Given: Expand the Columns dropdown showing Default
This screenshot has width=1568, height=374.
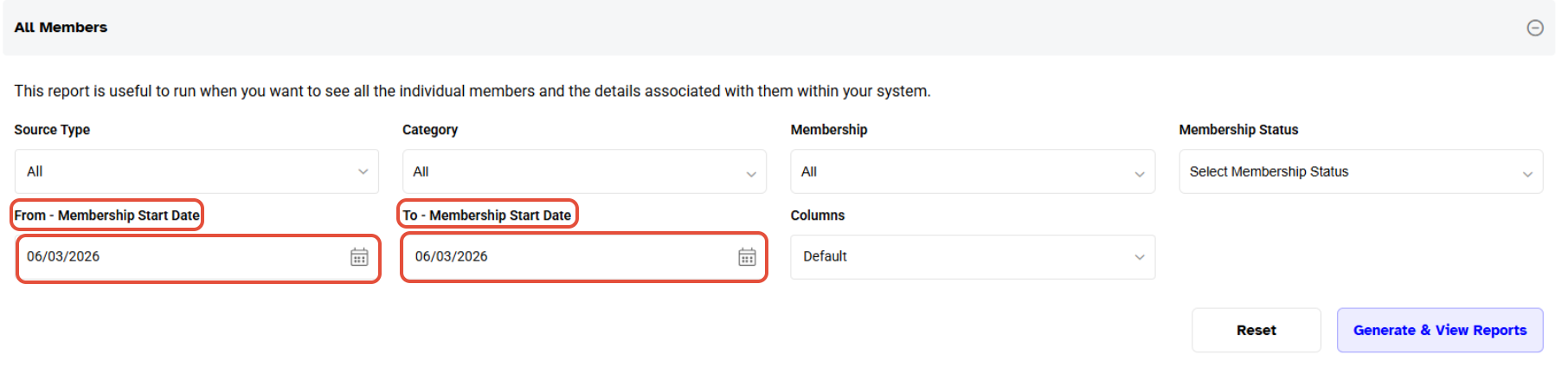Looking at the screenshot, I should click(x=972, y=257).
